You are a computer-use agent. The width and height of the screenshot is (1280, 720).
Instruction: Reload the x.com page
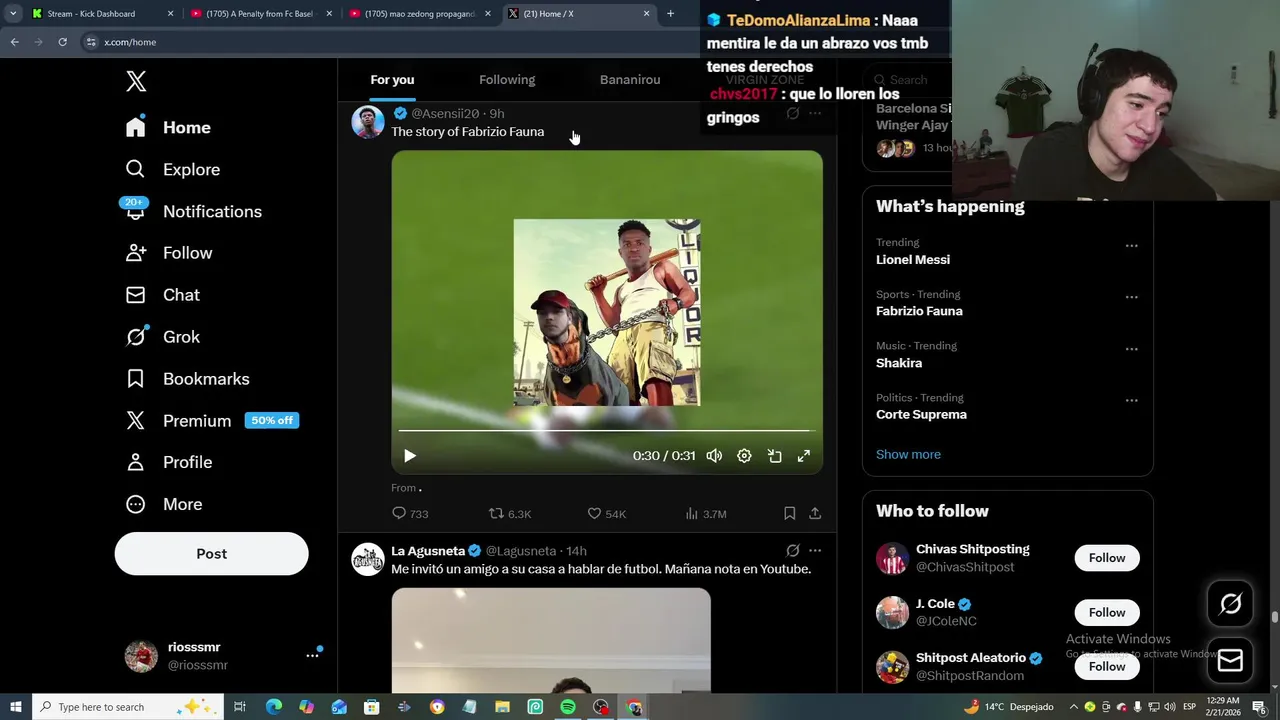pyautogui.click(x=62, y=42)
